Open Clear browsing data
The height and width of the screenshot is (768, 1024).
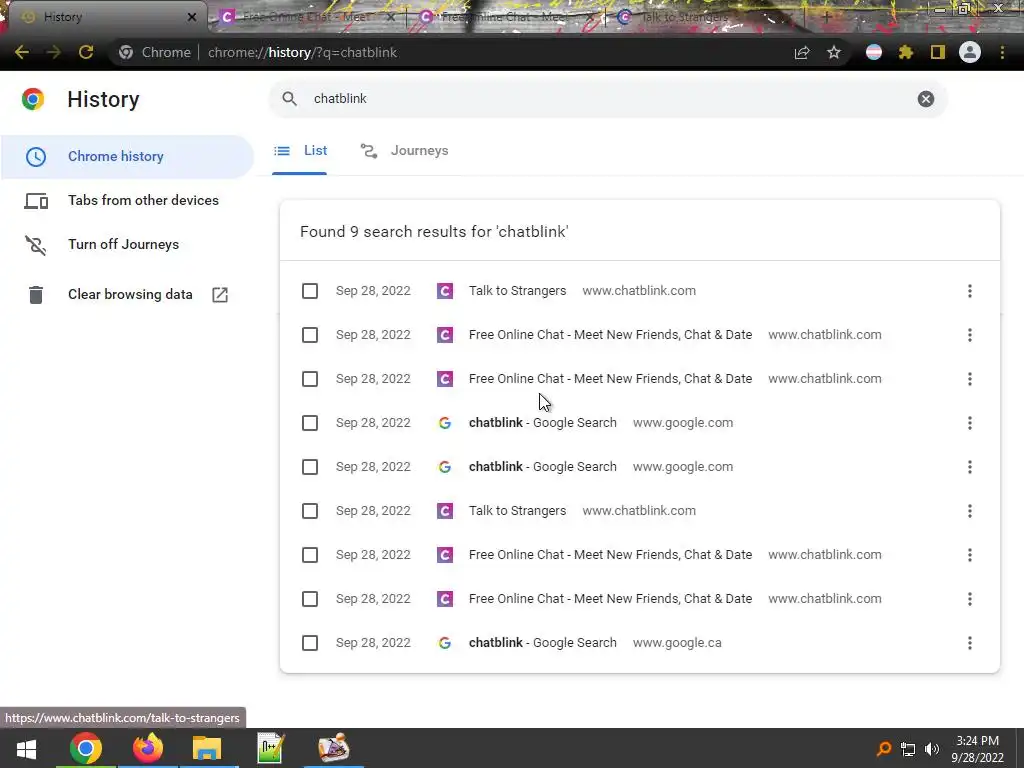[x=127, y=295]
